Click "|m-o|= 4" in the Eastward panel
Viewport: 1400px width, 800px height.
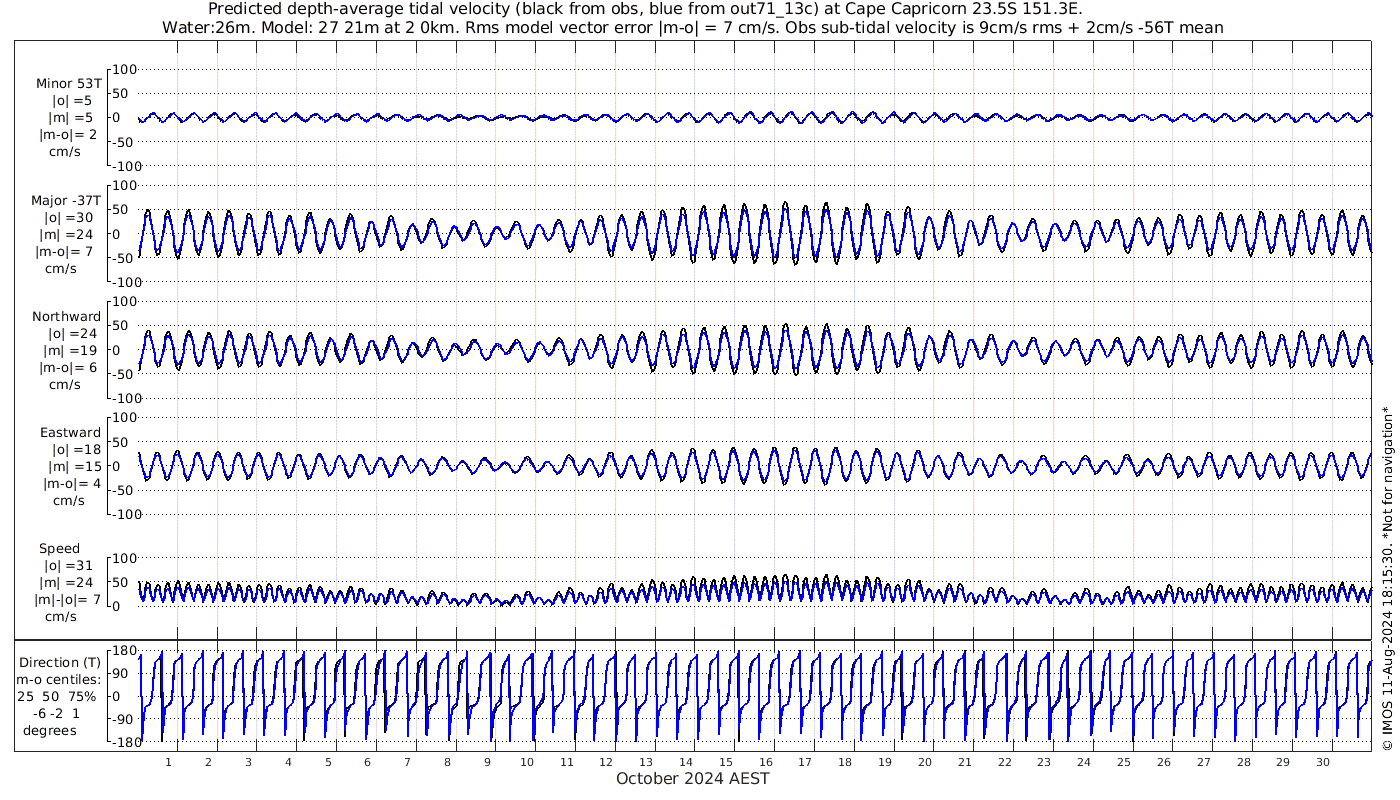click(73, 484)
